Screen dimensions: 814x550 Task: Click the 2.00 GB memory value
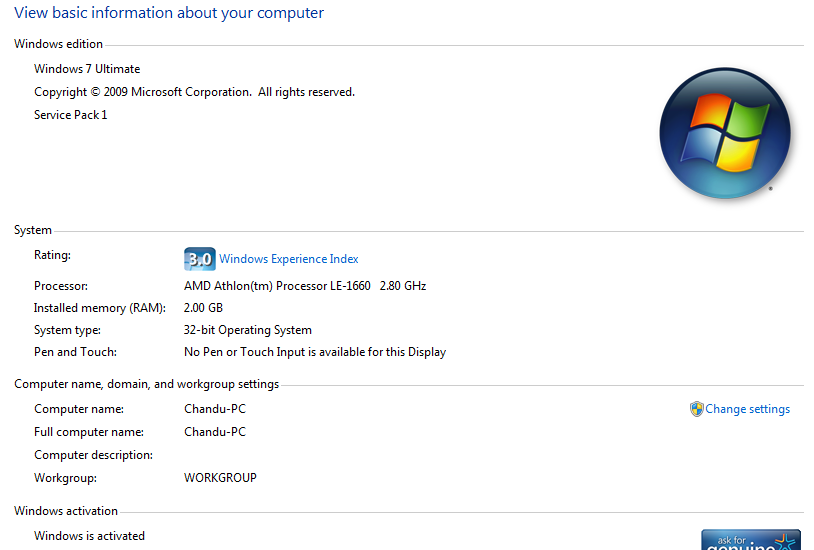(203, 308)
